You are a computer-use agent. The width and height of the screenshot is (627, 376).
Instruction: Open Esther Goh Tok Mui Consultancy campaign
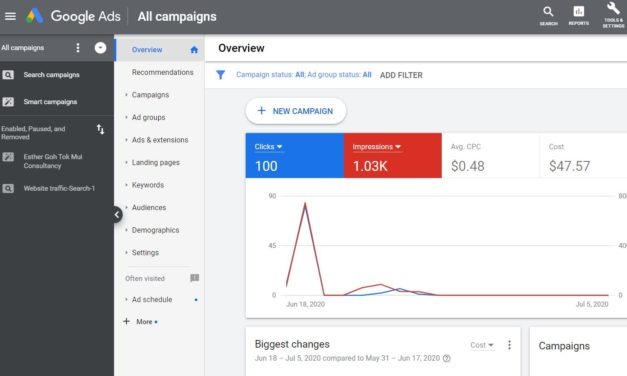pos(53,161)
